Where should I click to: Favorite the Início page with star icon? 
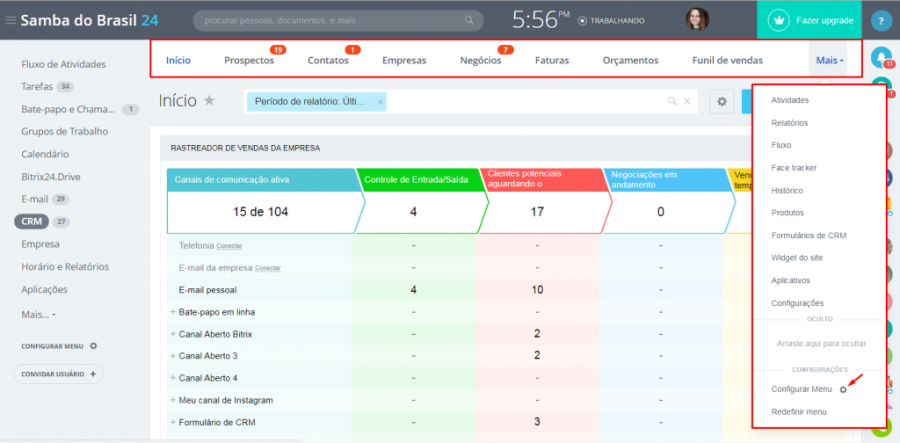[210, 100]
